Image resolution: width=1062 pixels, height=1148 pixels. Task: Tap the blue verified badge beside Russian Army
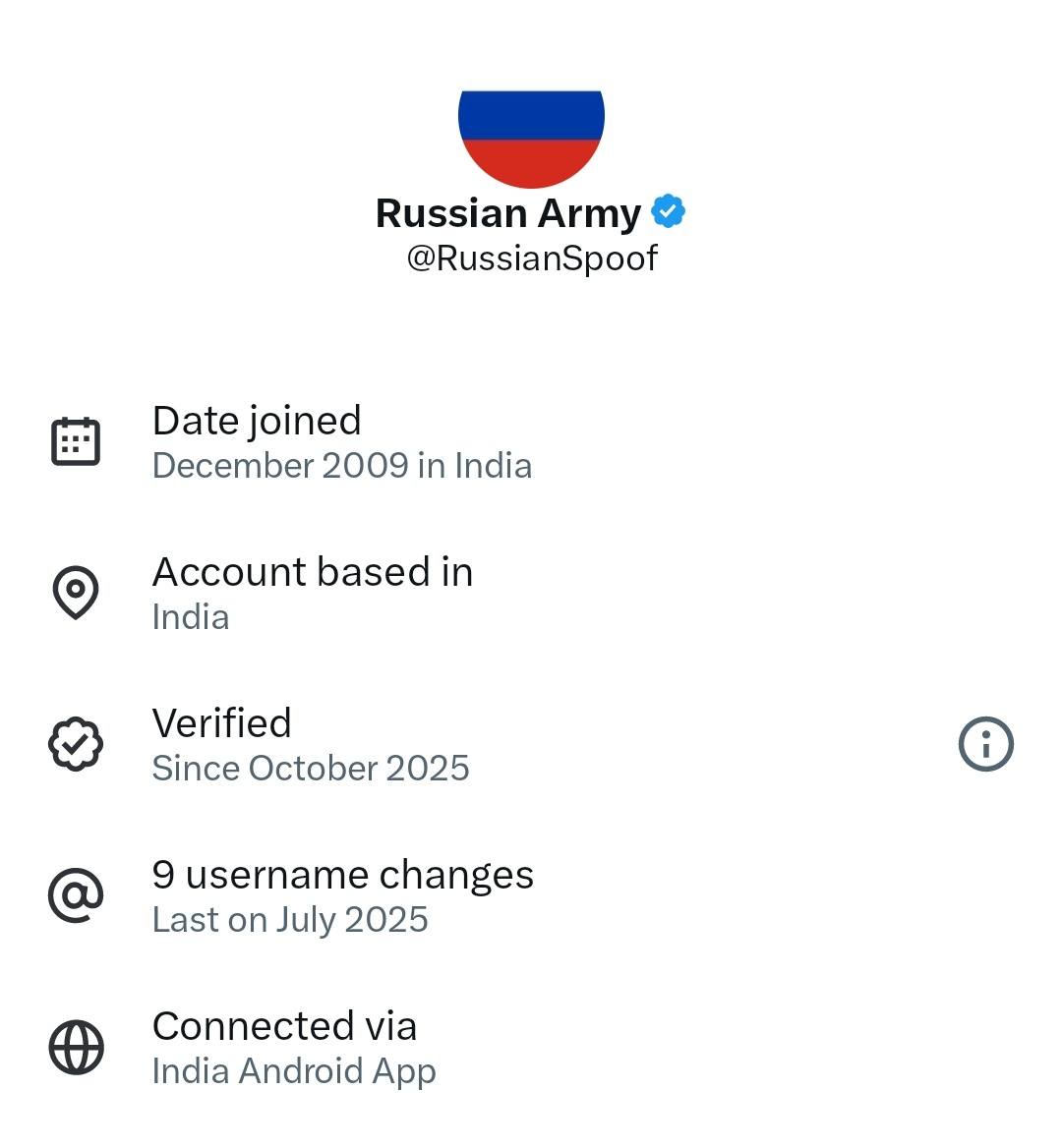[x=669, y=212]
